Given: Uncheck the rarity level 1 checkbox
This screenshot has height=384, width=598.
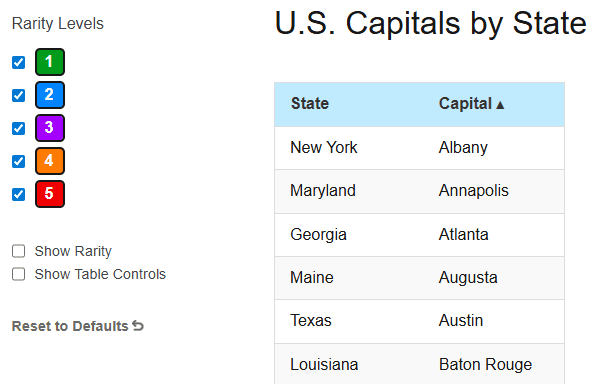Looking at the screenshot, I should 18,62.
